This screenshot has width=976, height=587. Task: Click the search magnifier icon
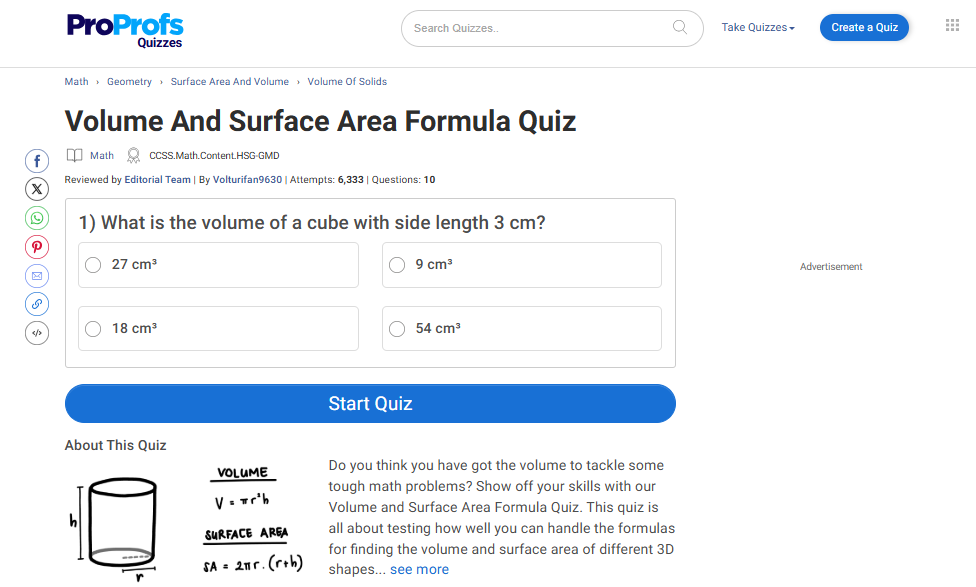click(x=680, y=28)
